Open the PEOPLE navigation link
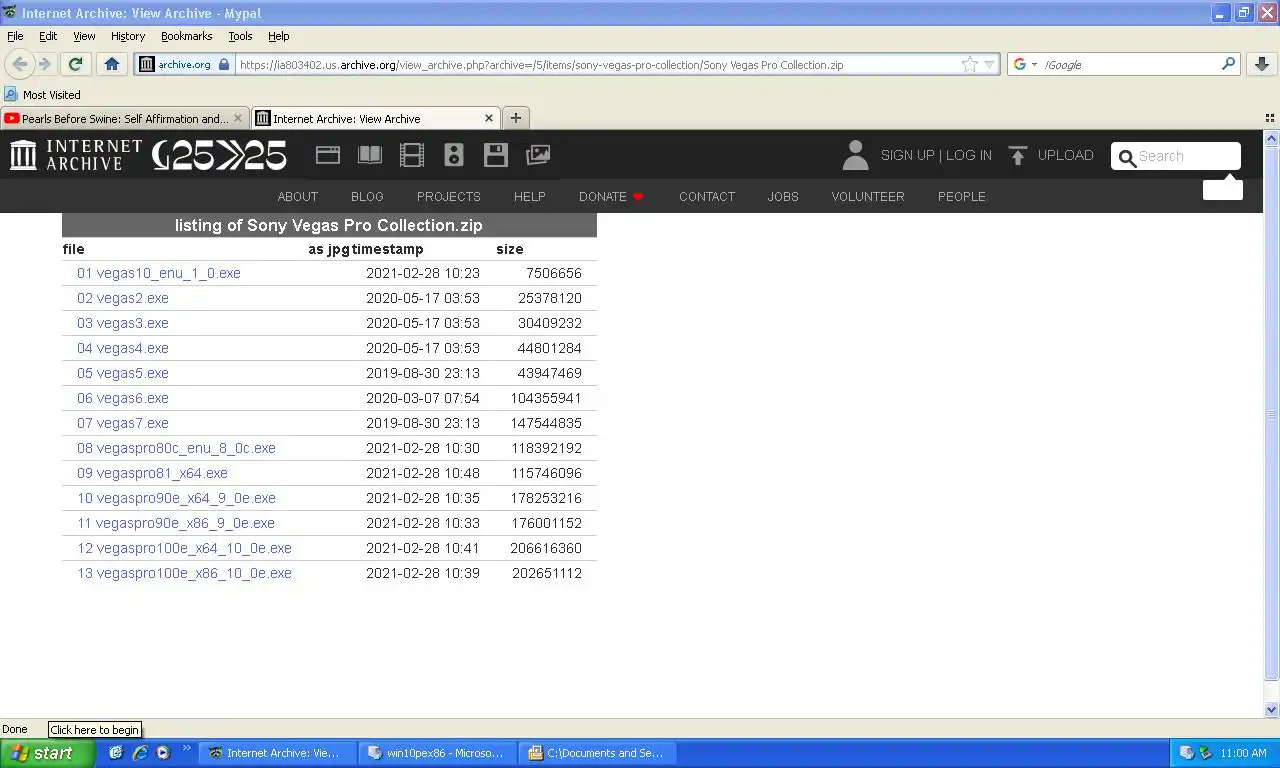 click(x=961, y=196)
